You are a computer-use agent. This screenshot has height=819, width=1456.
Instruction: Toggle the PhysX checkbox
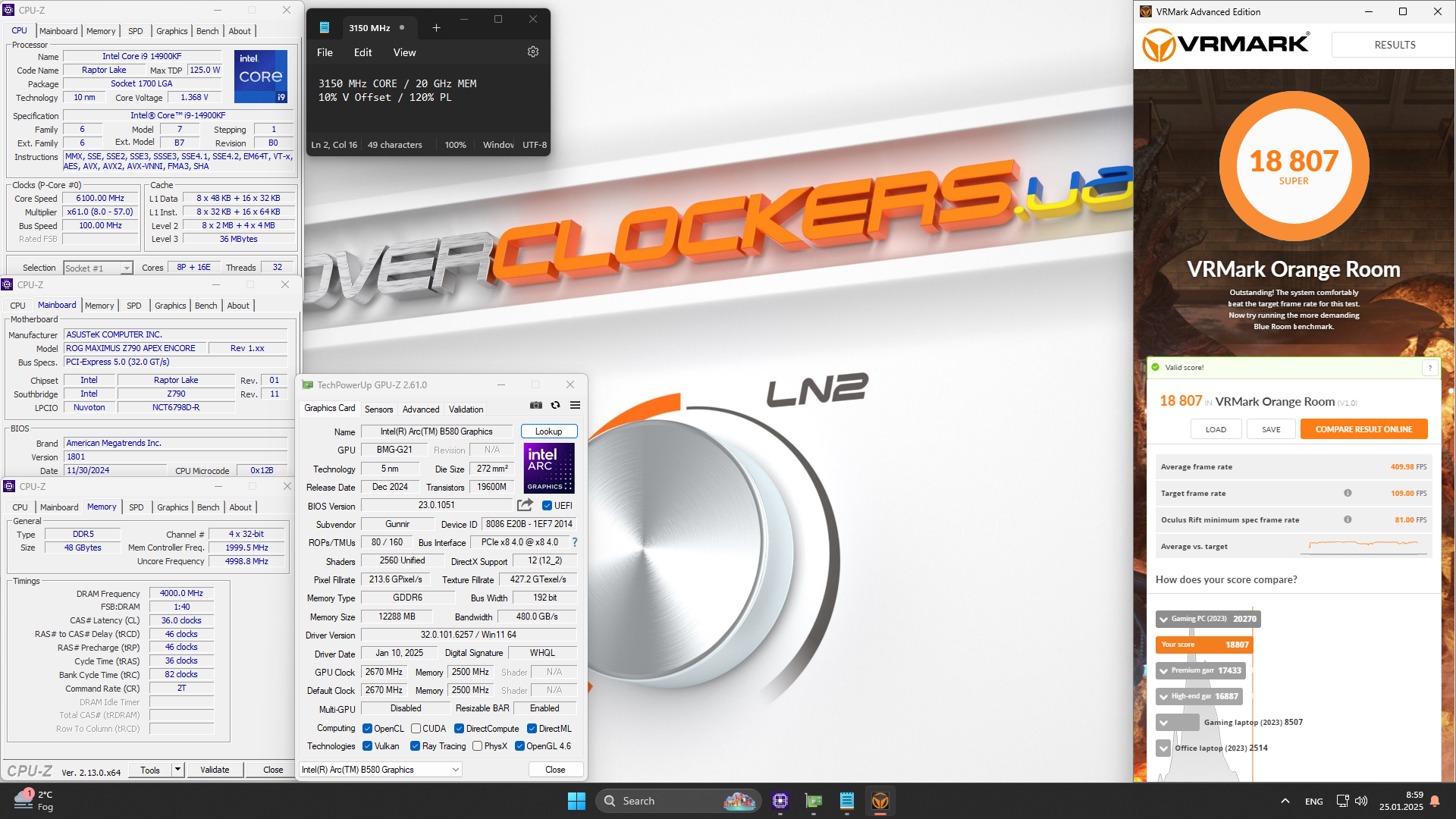477,746
